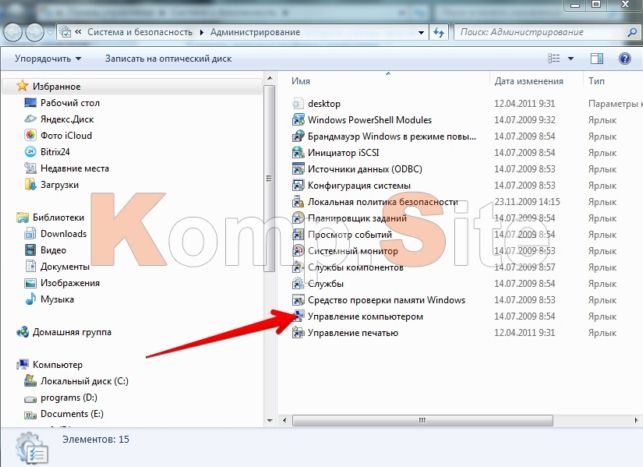Screen dimensions: 643x467
Task: Click the Администрирование breadcrumb
Action: (x=255, y=32)
